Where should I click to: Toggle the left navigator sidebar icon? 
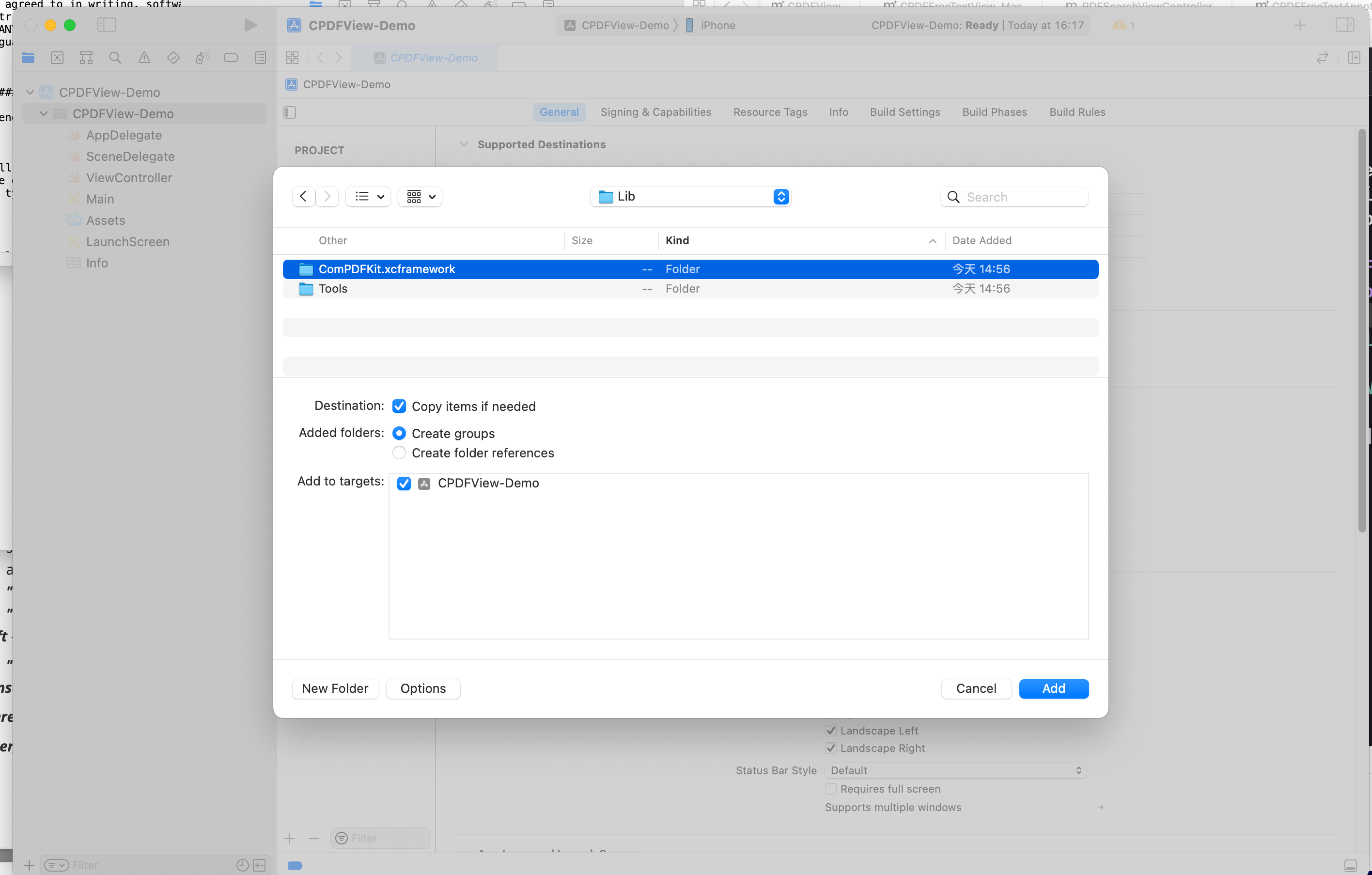point(107,25)
